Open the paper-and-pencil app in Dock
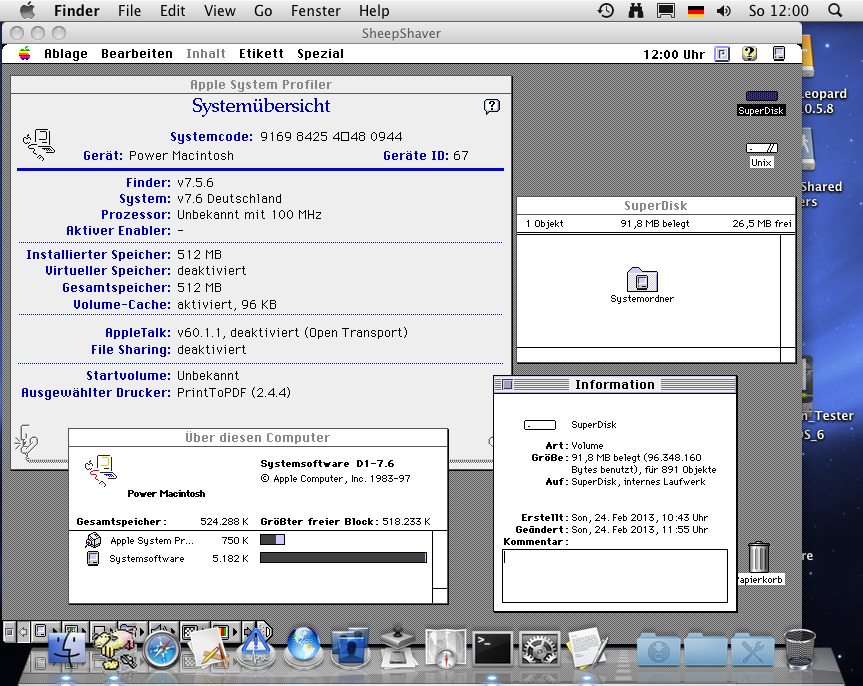863x686 pixels. click(208, 649)
